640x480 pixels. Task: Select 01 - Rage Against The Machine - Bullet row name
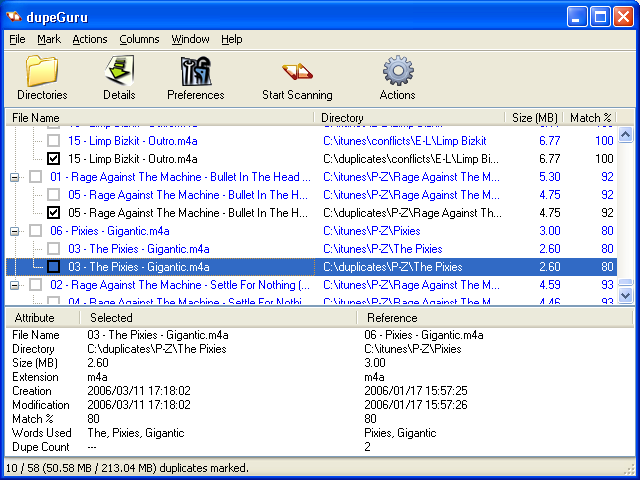(180, 177)
